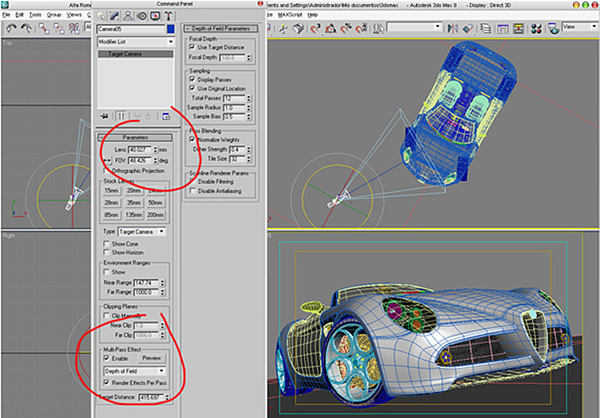Click the Undo arrow icon
The width and height of the screenshot is (600, 418).
coord(11,28)
